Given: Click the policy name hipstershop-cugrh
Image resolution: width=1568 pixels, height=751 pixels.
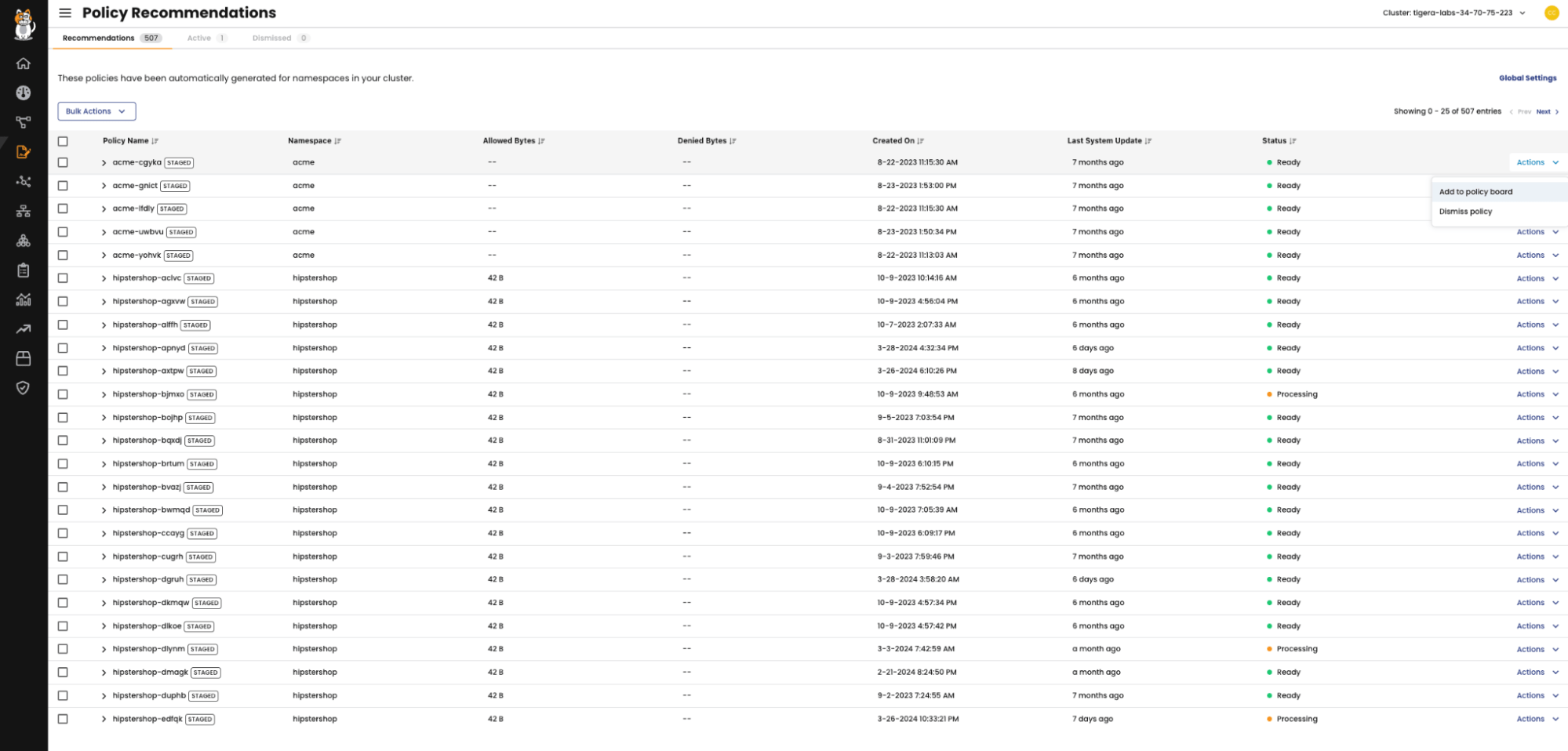Looking at the screenshot, I should [x=147, y=557].
